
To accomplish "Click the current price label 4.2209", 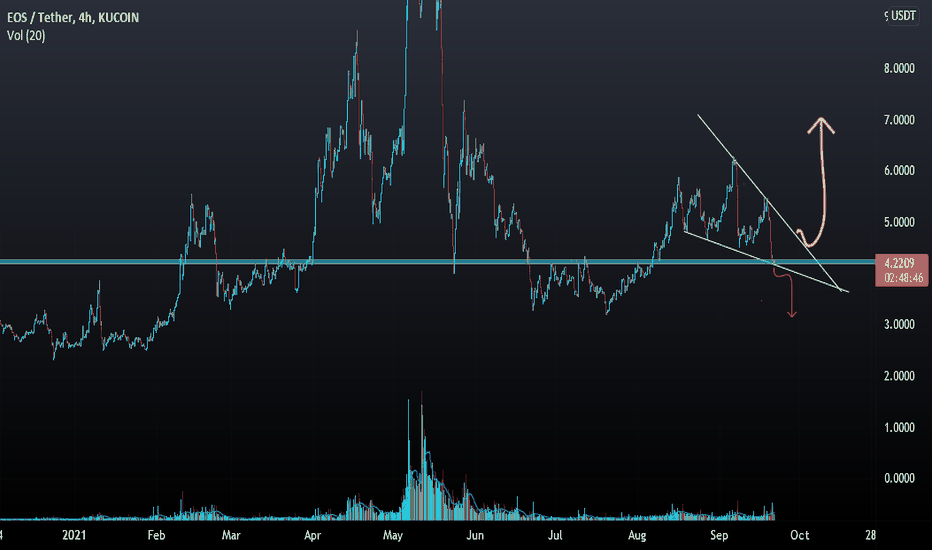I will (x=899, y=263).
